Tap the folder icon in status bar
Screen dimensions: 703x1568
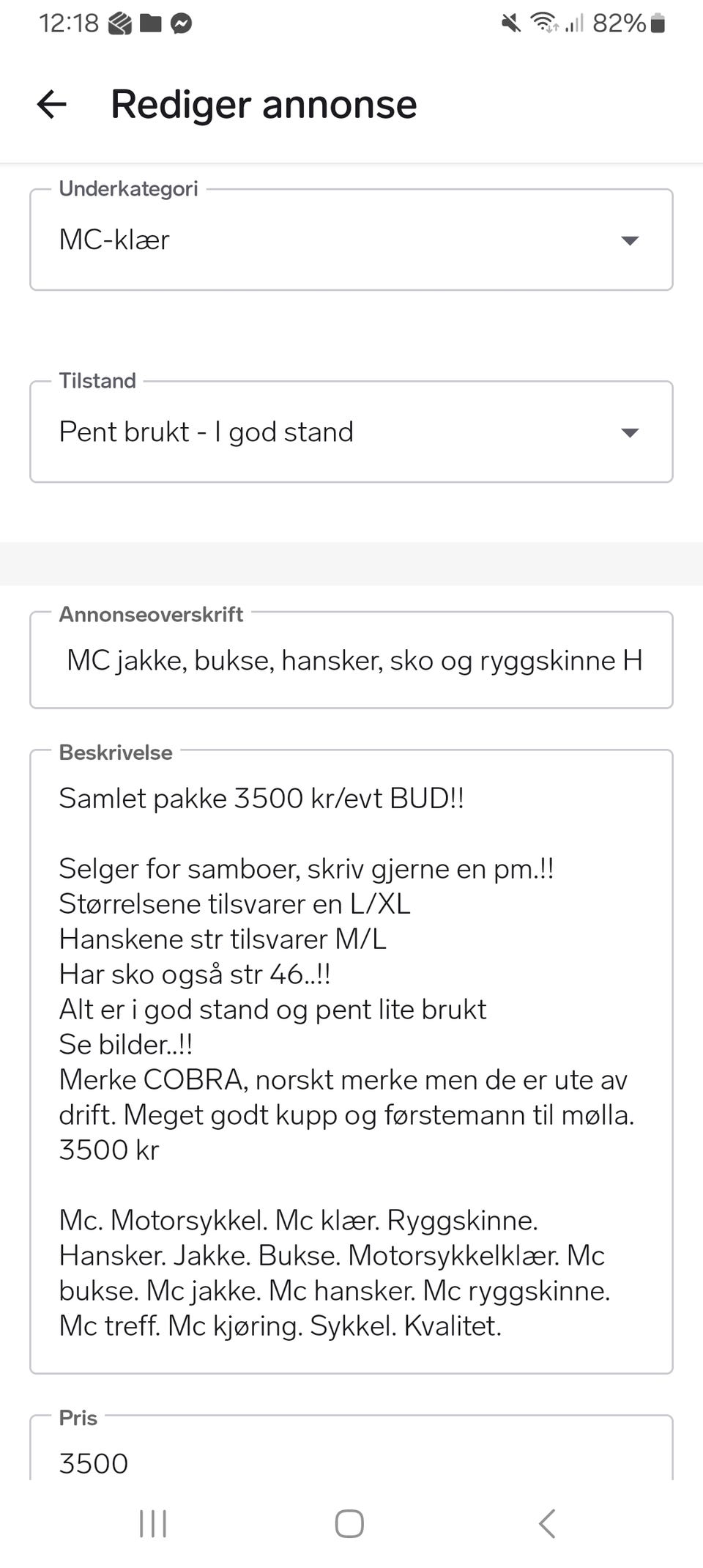tap(150, 24)
